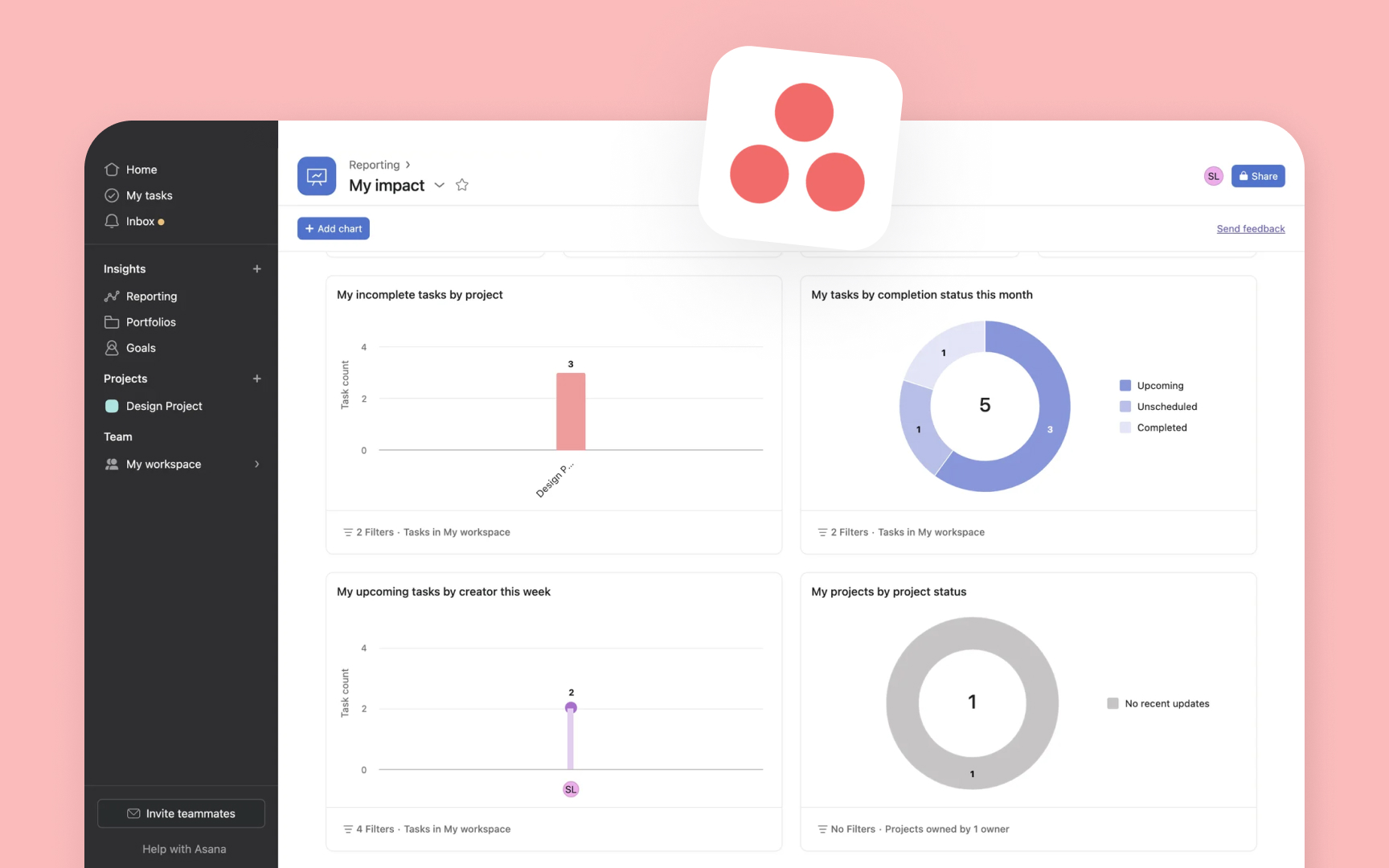Expand My workspace chevron
The image size is (1389, 868).
[x=257, y=465]
